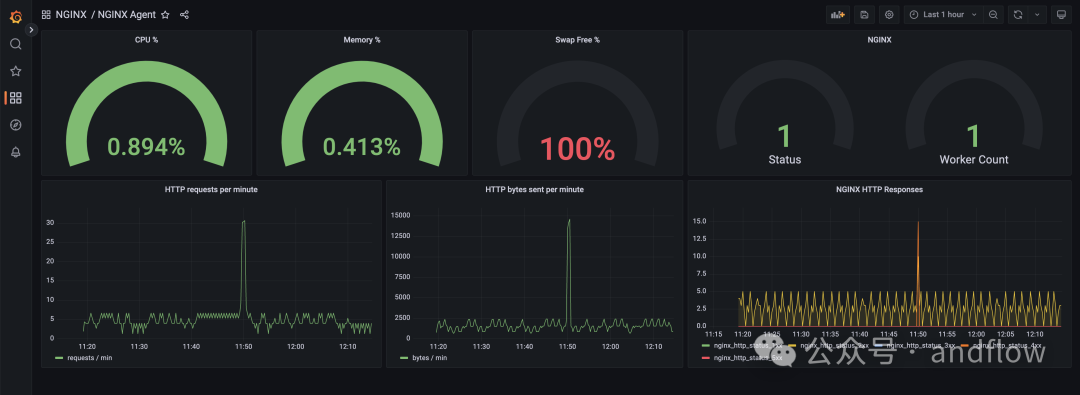This screenshot has width=1080, height=395.
Task: Refresh the dashboard
Action: click(x=1017, y=14)
